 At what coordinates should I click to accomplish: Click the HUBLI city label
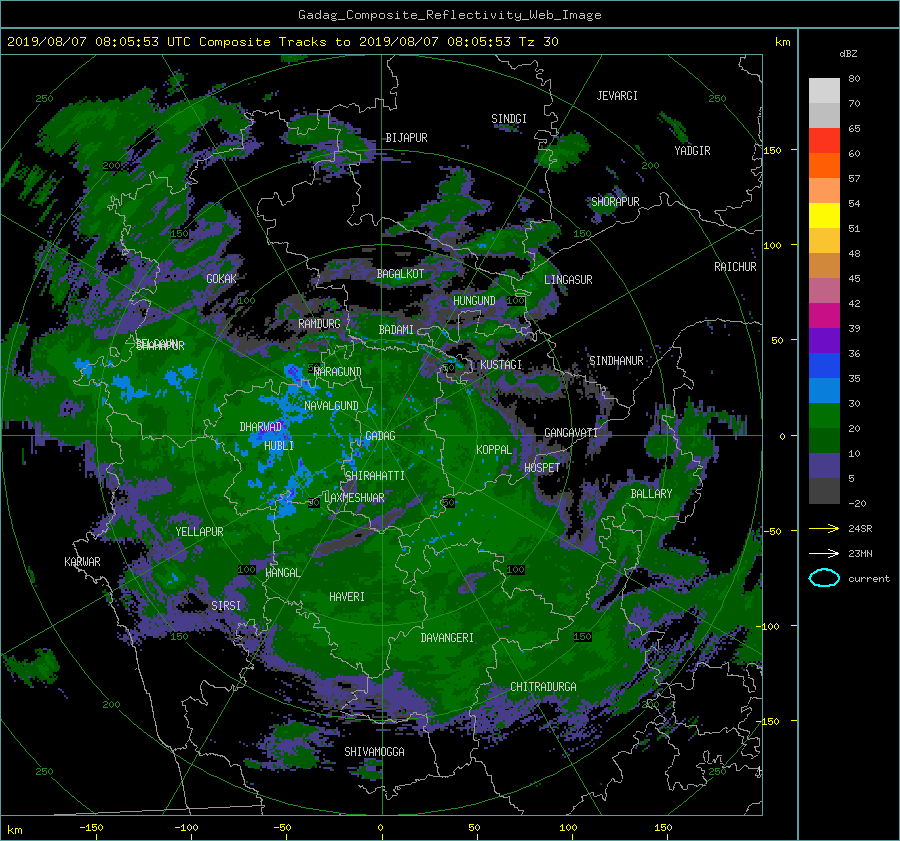coord(279,446)
